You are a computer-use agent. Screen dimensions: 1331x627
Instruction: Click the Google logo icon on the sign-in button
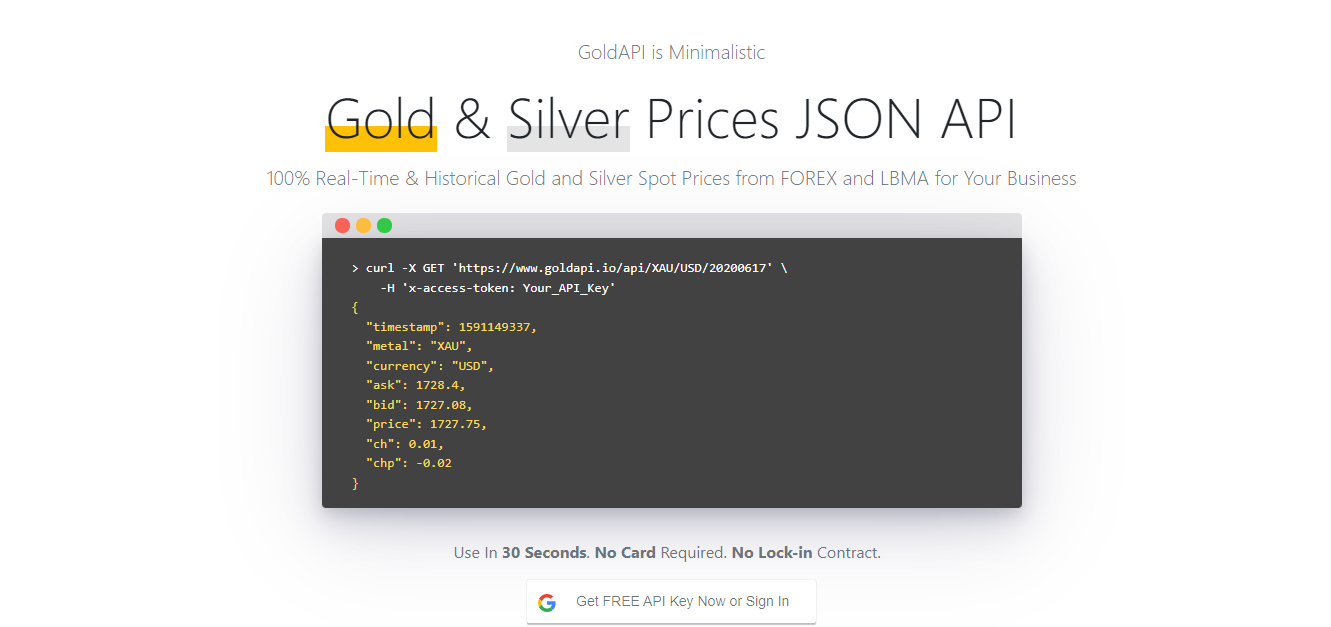[547, 602]
